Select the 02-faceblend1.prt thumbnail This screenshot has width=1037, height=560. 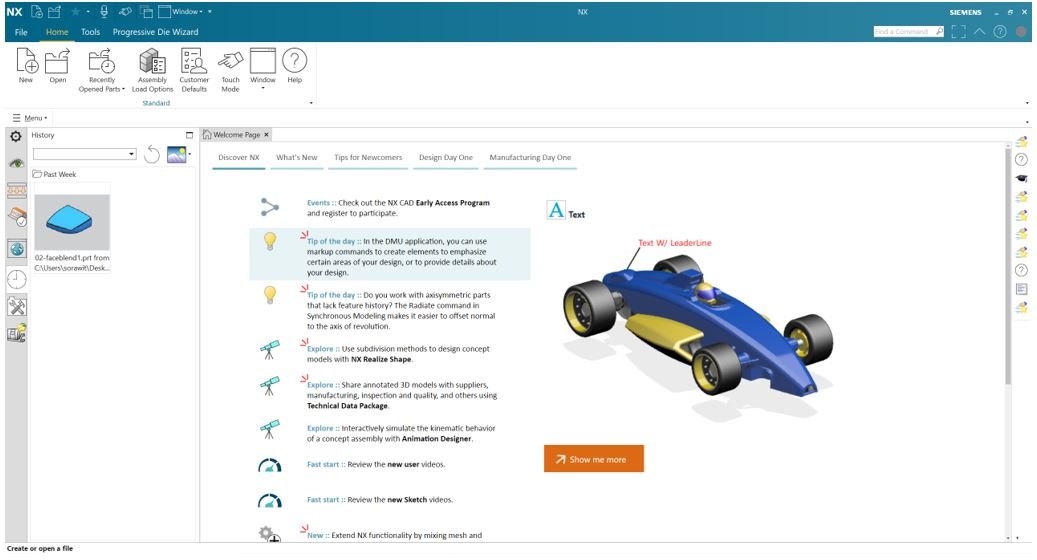pyautogui.click(x=72, y=221)
